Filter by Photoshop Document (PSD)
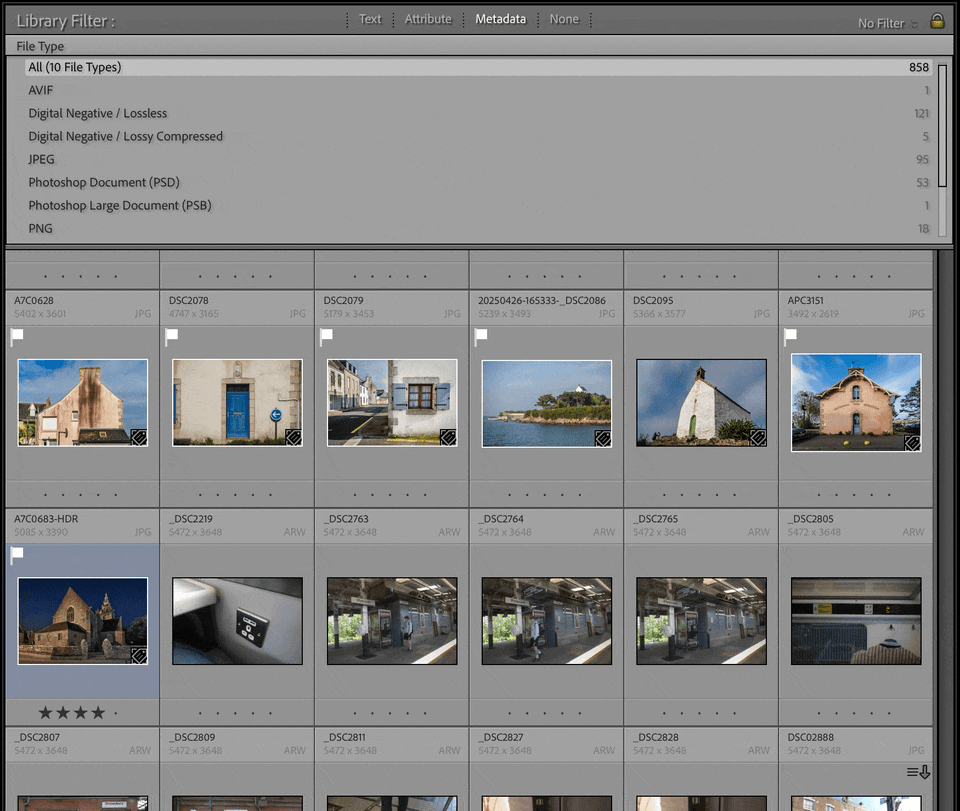 pyautogui.click(x=478, y=182)
